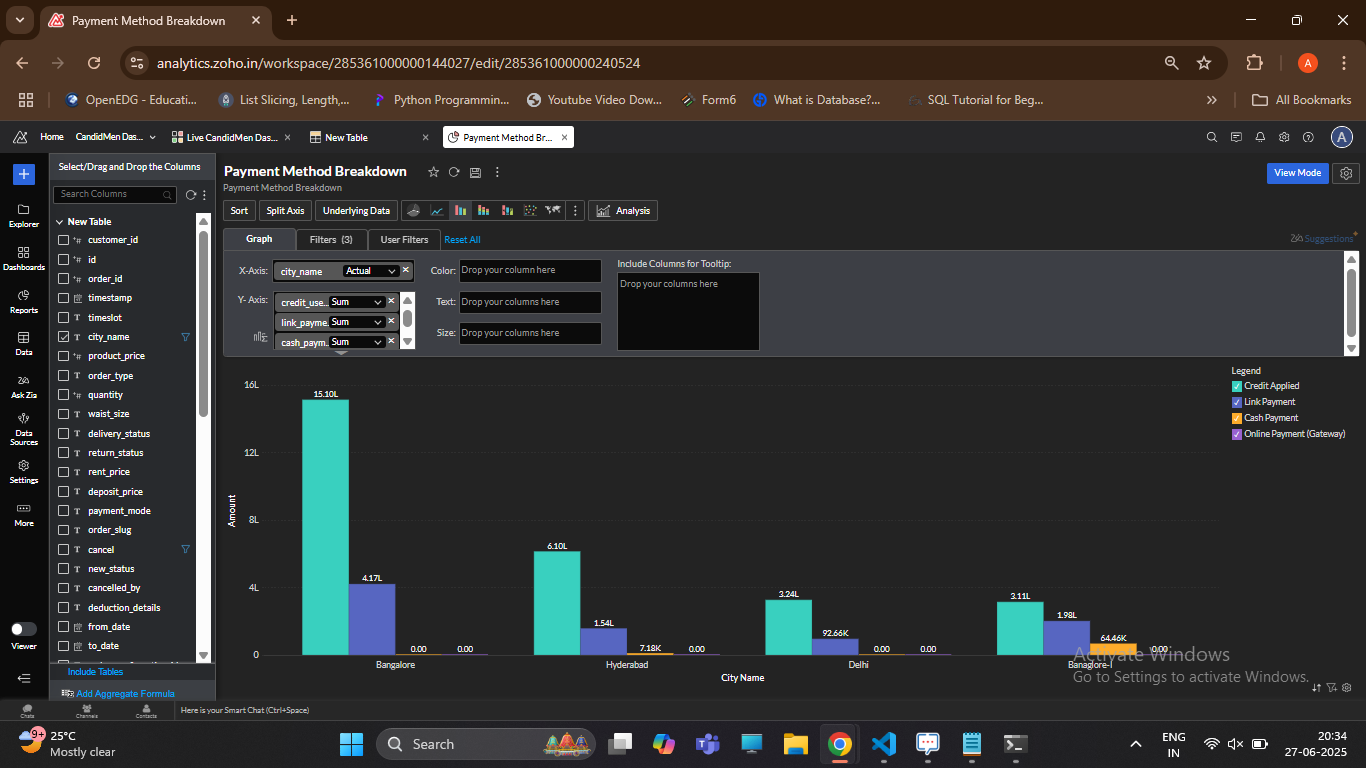Open Sum dropdown for link_payme field
Image resolution: width=1366 pixels, height=768 pixels.
(357, 322)
